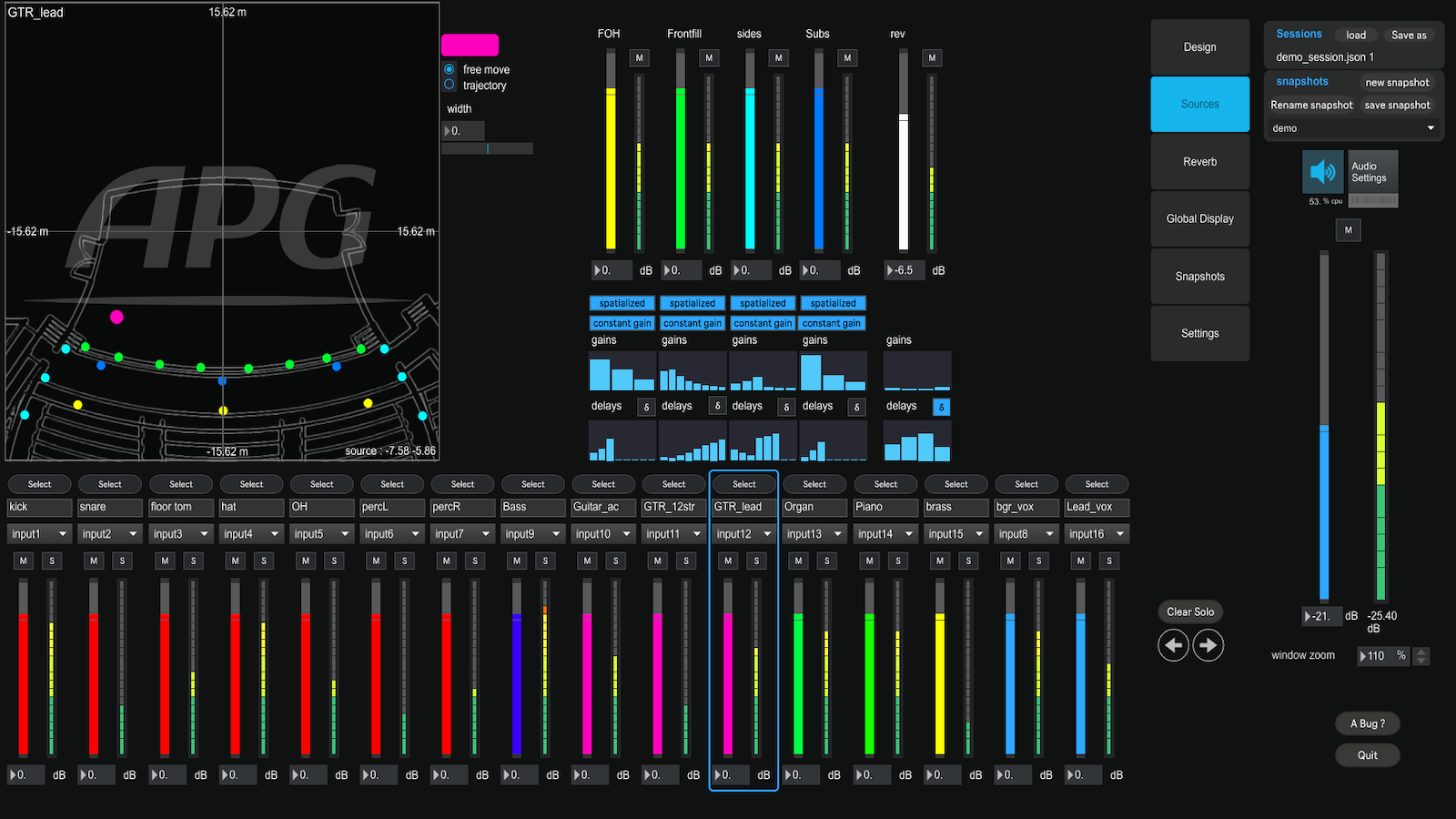Screen dimensions: 1456x819
Task: Click the Clear Solo button
Action: pos(1189,612)
